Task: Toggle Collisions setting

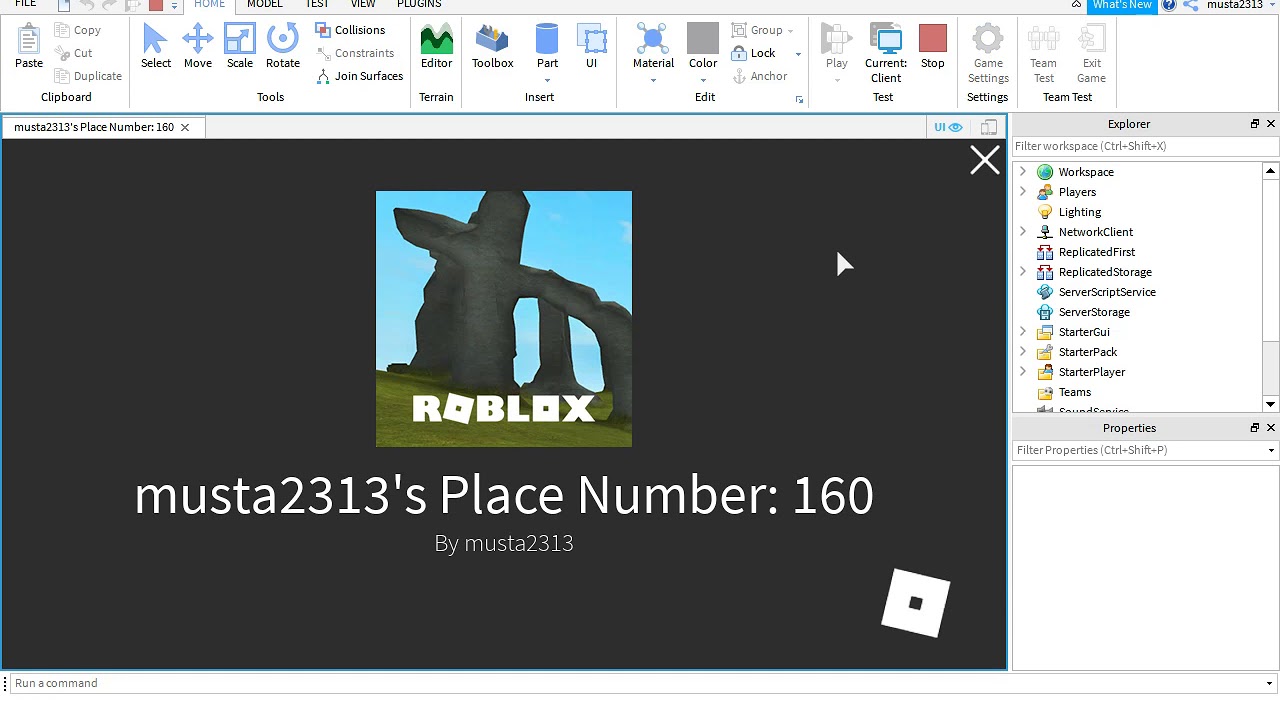Action: [x=350, y=30]
